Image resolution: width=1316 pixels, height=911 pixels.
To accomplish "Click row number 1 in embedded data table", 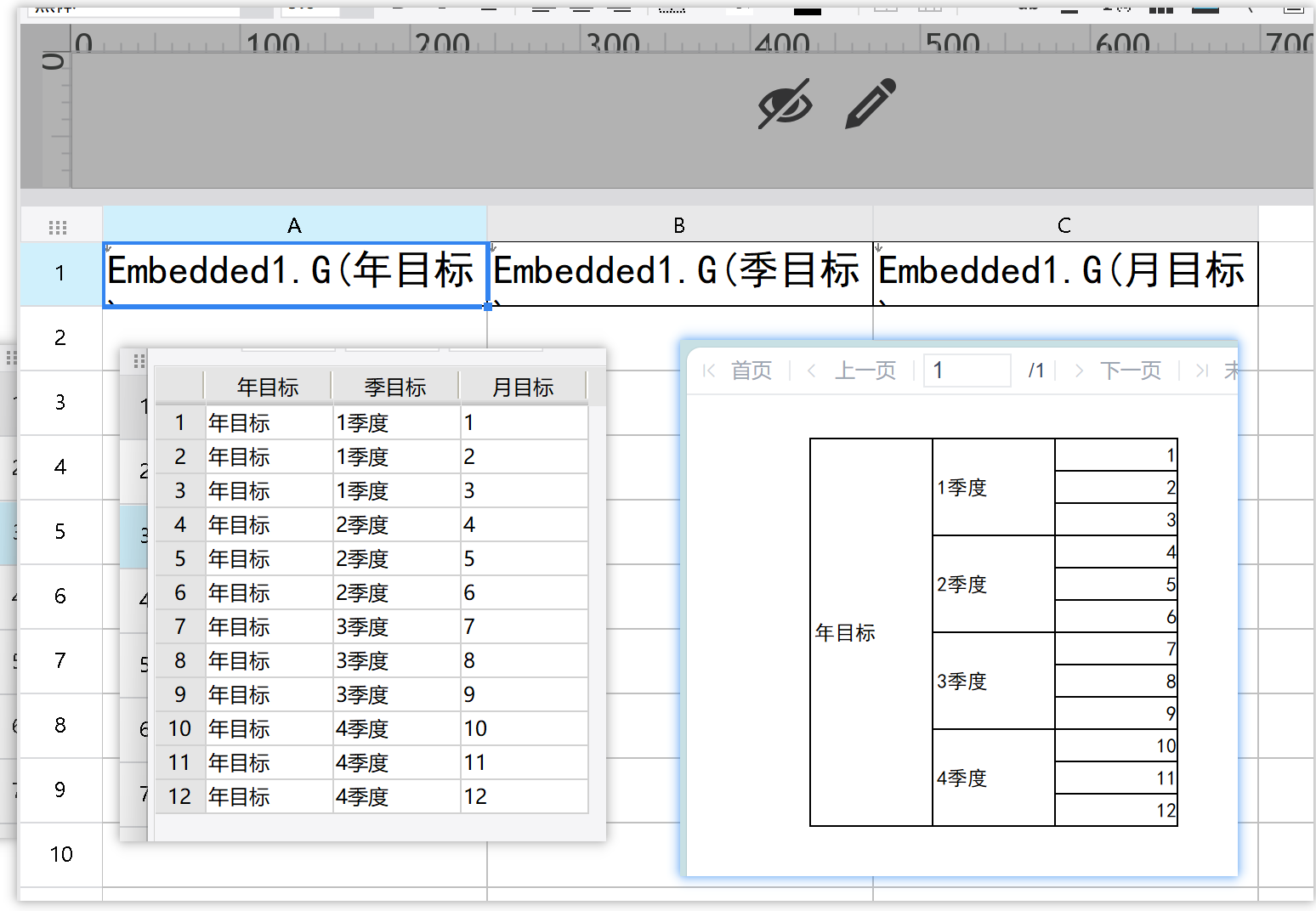I will 180,423.
